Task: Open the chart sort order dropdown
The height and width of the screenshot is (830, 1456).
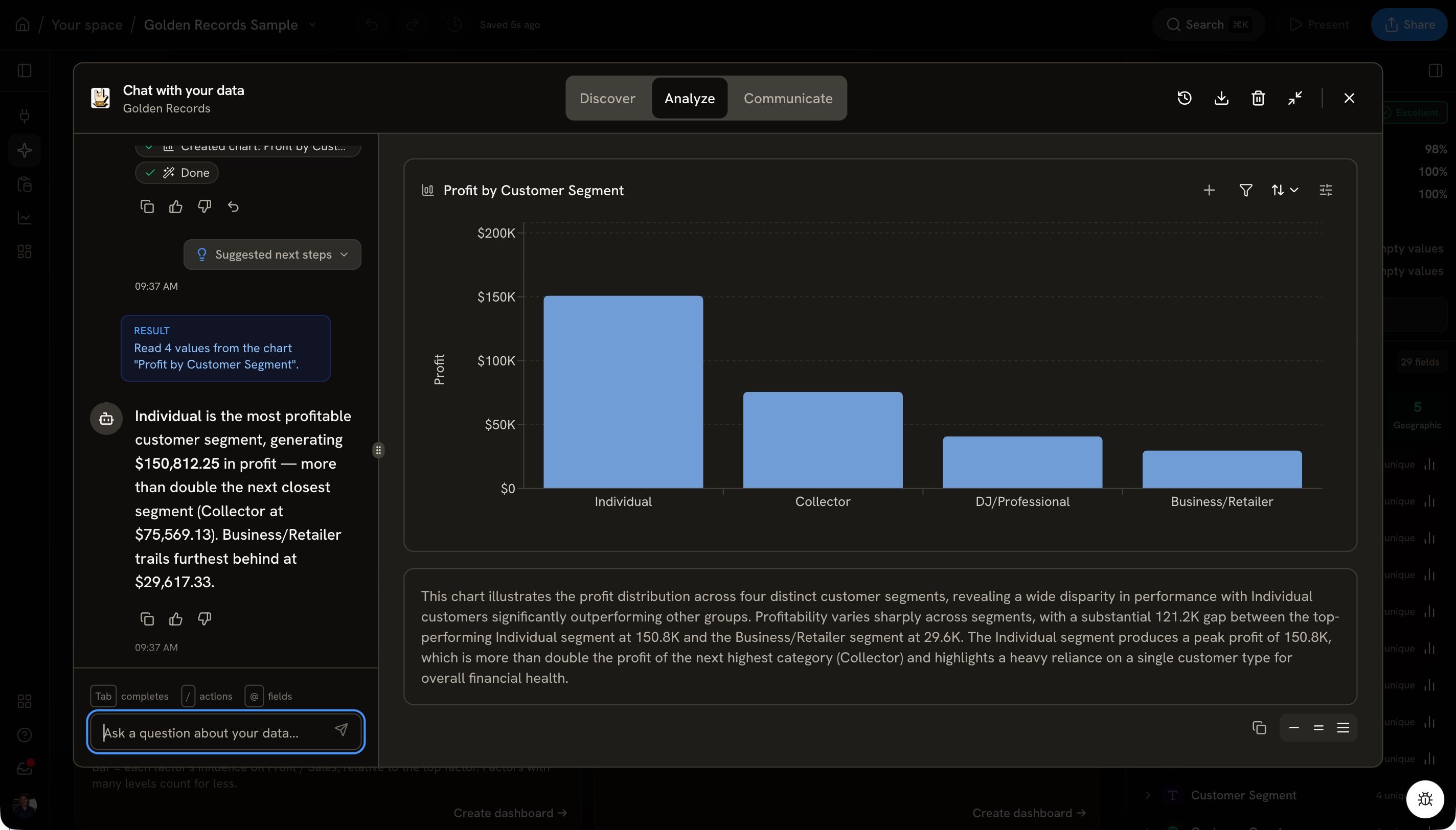Action: coord(1284,190)
